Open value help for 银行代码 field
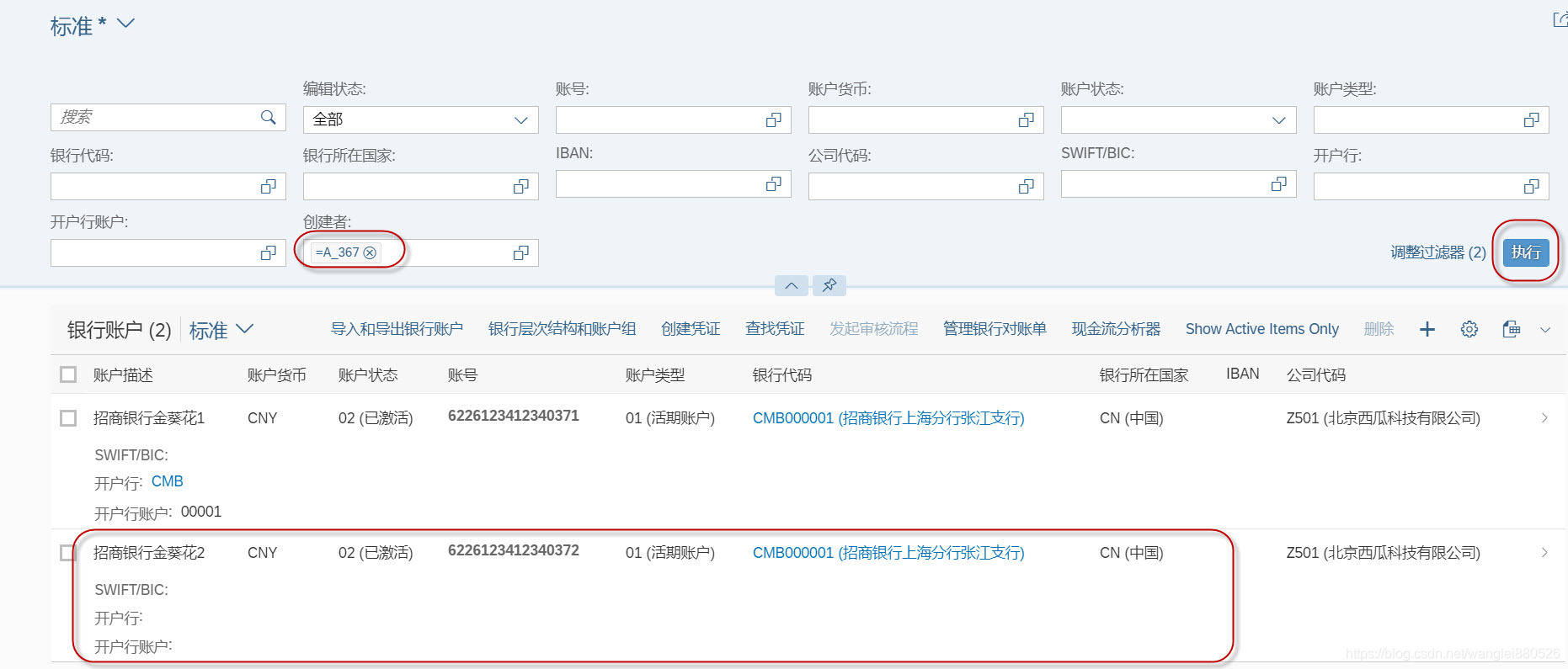This screenshot has height=669, width=1568. coord(268,187)
